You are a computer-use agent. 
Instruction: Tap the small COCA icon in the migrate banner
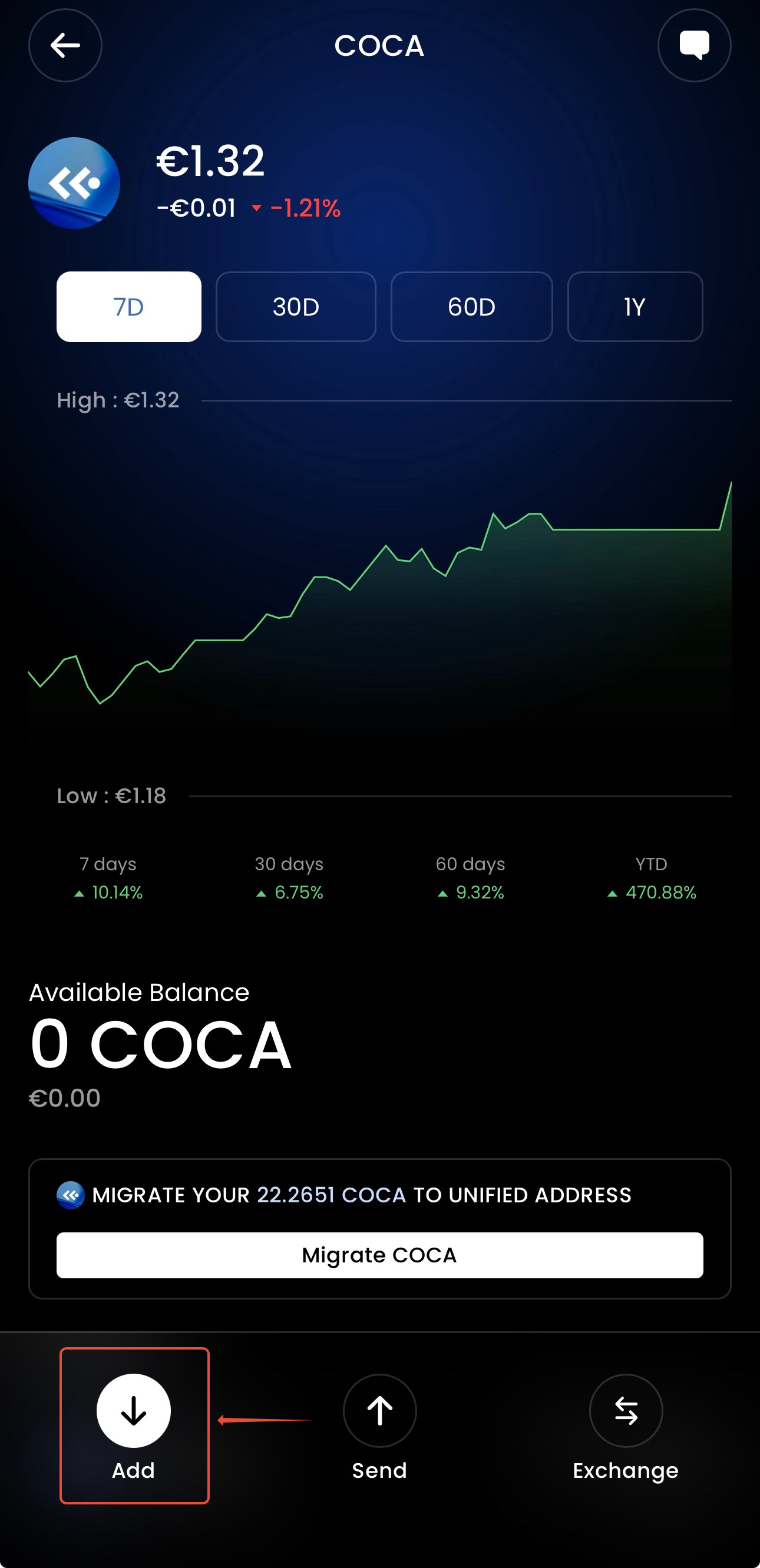click(x=71, y=1195)
